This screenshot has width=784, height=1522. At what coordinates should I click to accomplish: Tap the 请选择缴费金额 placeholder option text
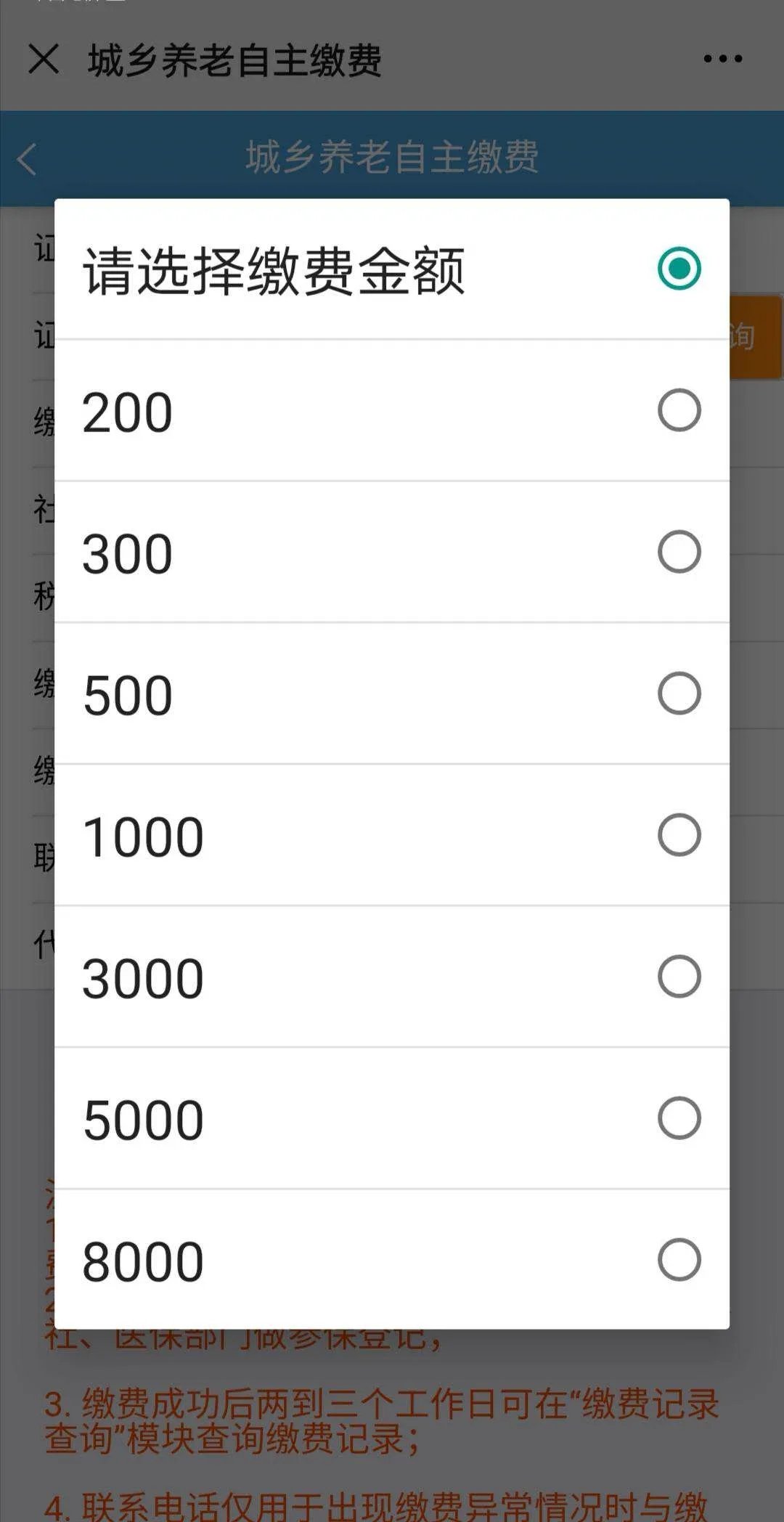tap(274, 271)
